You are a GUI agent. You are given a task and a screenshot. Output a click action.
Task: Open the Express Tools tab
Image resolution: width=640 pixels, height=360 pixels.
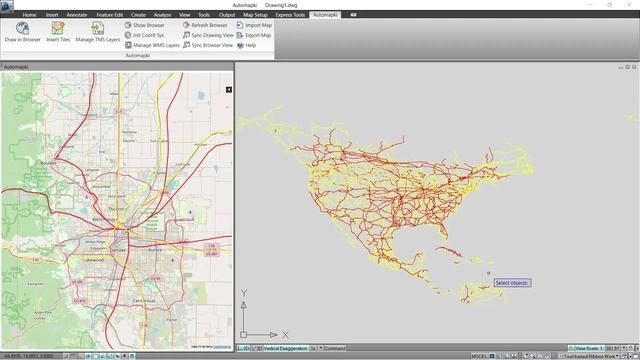point(290,15)
